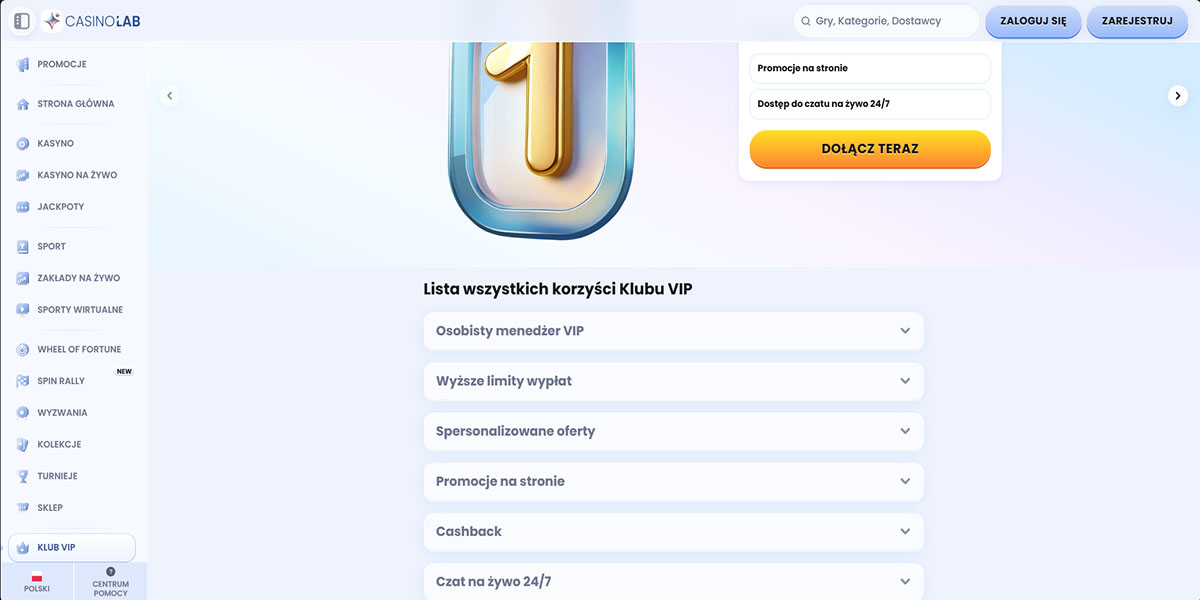Go to next carousel slide arrow
This screenshot has width=1200, height=600.
1178,95
